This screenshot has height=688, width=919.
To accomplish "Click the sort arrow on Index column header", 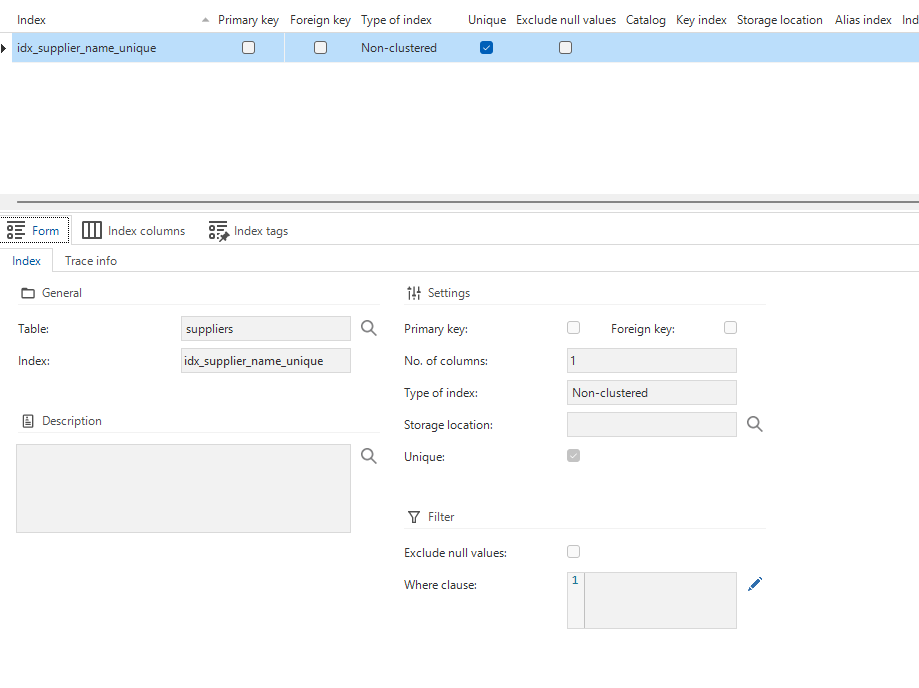I will click(x=205, y=20).
